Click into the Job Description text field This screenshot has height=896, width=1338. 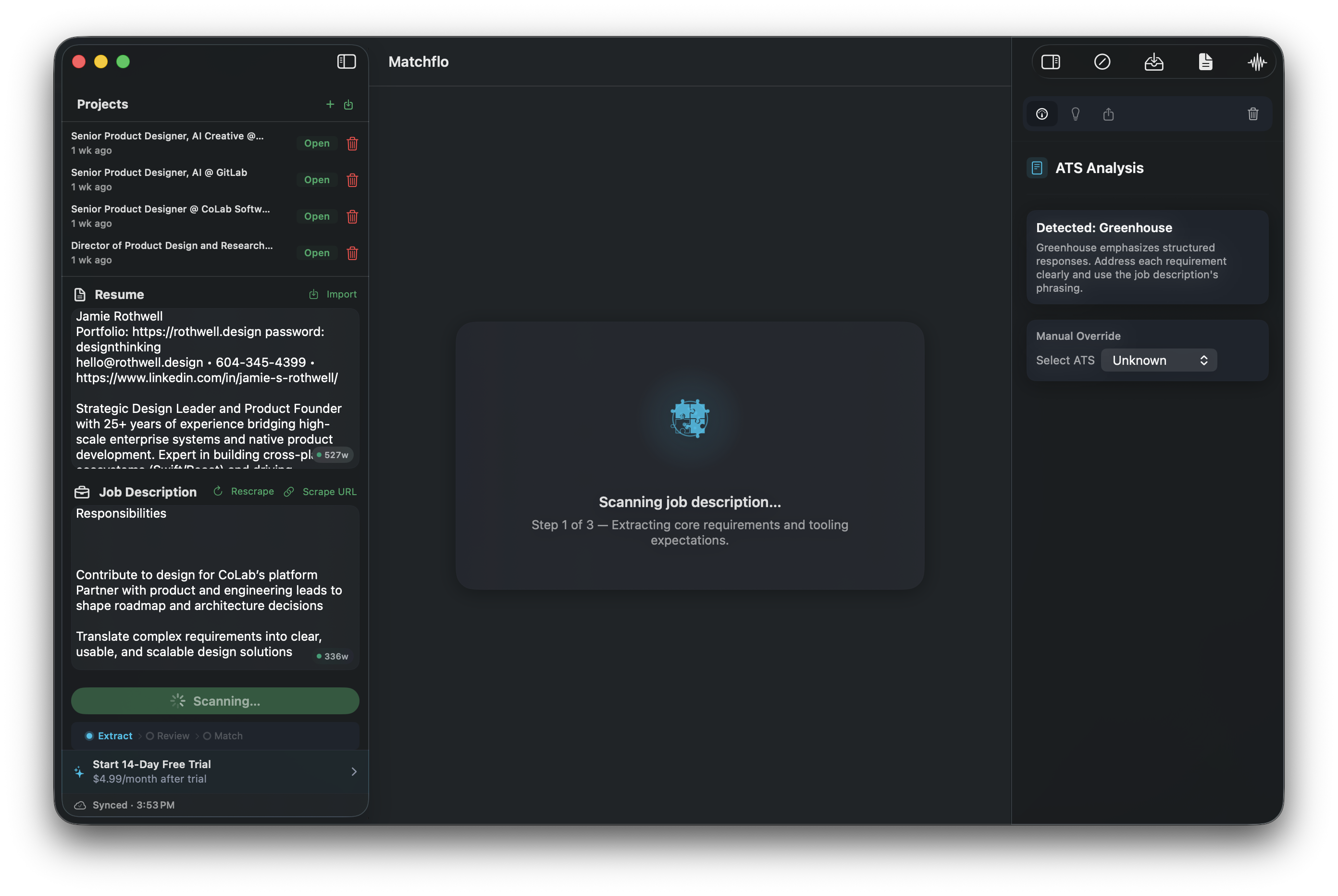coord(215,587)
